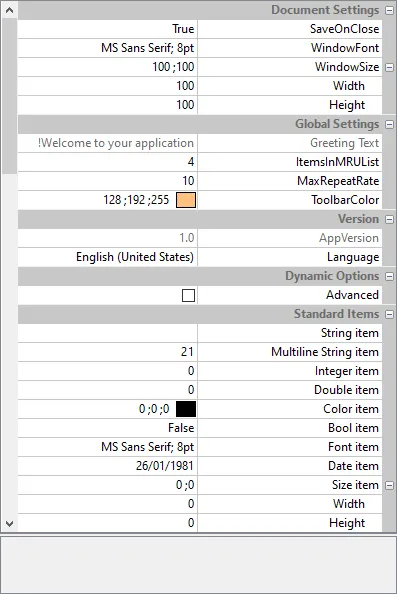Toggle the Advanced checkbox
The image size is (397, 594).
point(188,295)
